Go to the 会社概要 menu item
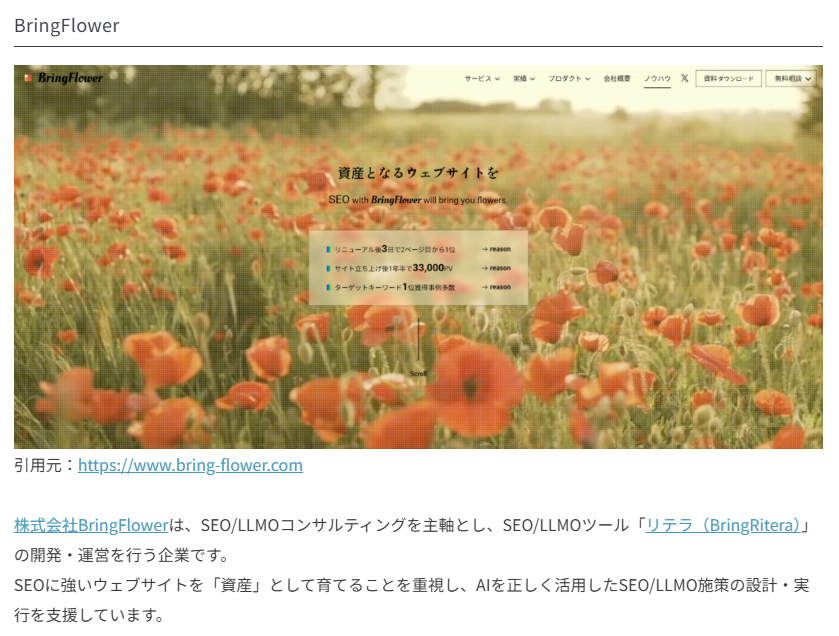The height and width of the screenshot is (636, 839). (x=617, y=78)
